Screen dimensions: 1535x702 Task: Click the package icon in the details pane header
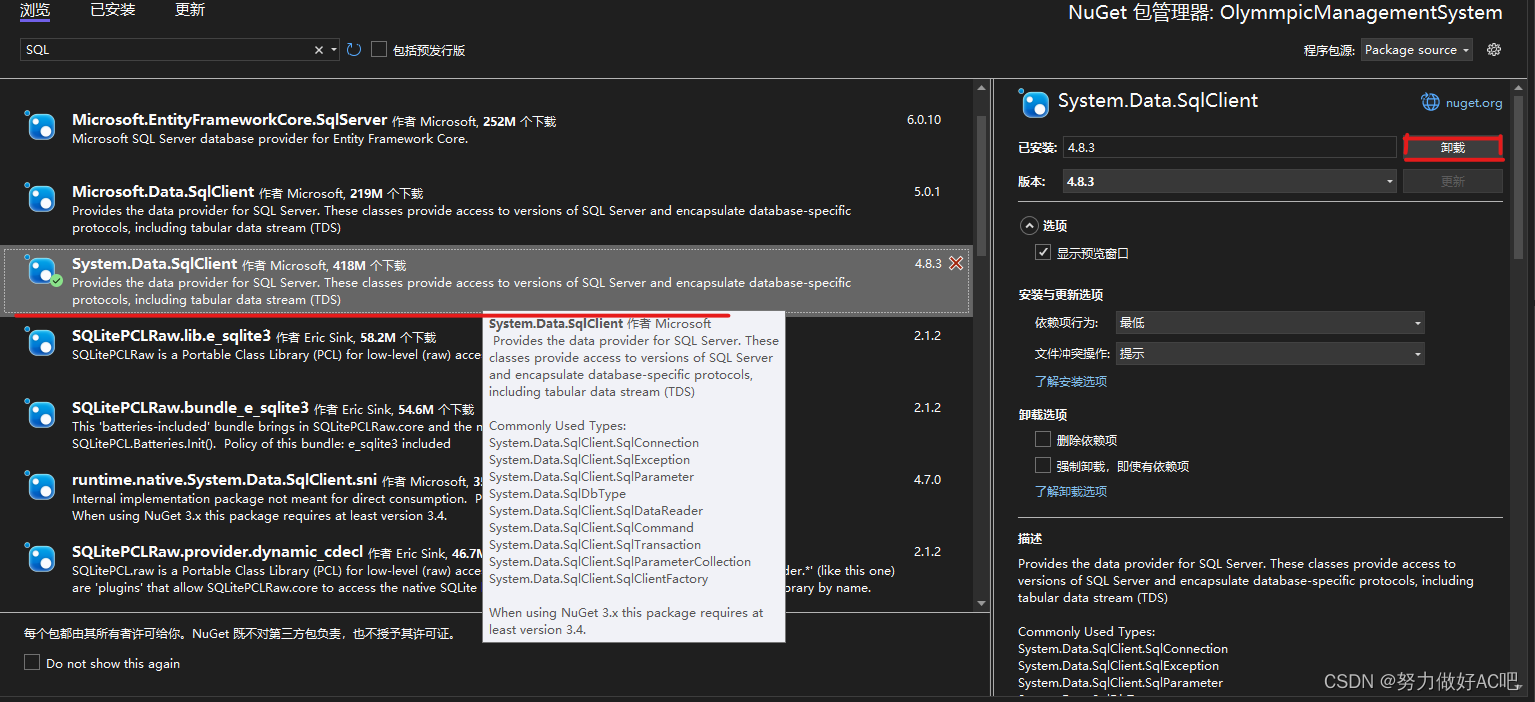[x=1035, y=103]
